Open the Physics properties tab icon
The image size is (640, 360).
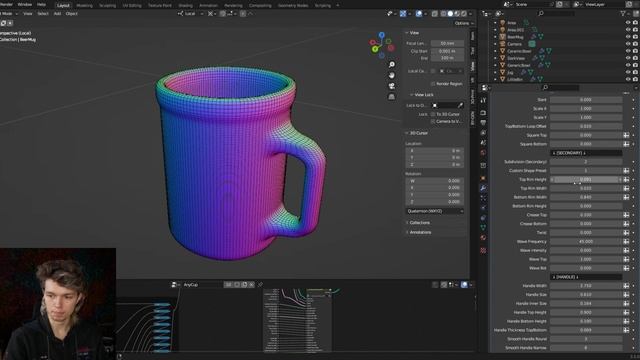pos(483,208)
